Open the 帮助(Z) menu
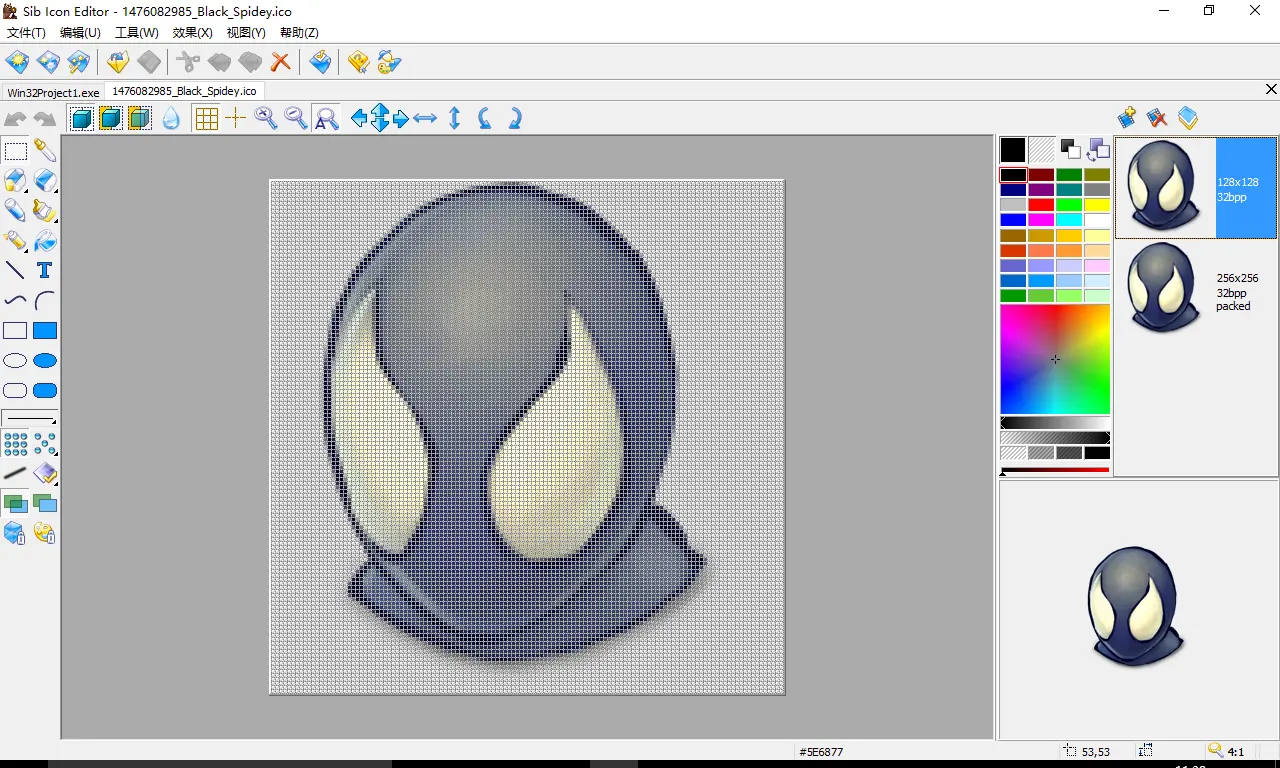The width and height of the screenshot is (1280, 768). tap(300, 33)
